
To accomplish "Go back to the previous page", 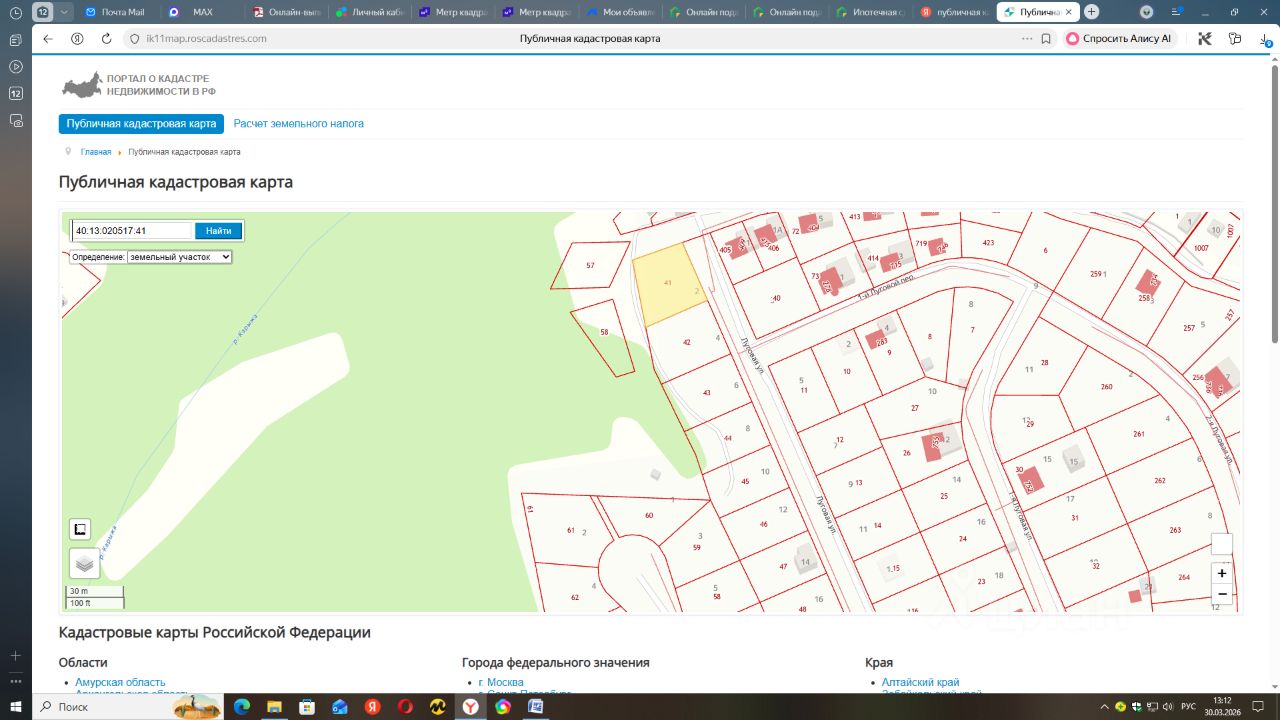I will tap(48, 39).
